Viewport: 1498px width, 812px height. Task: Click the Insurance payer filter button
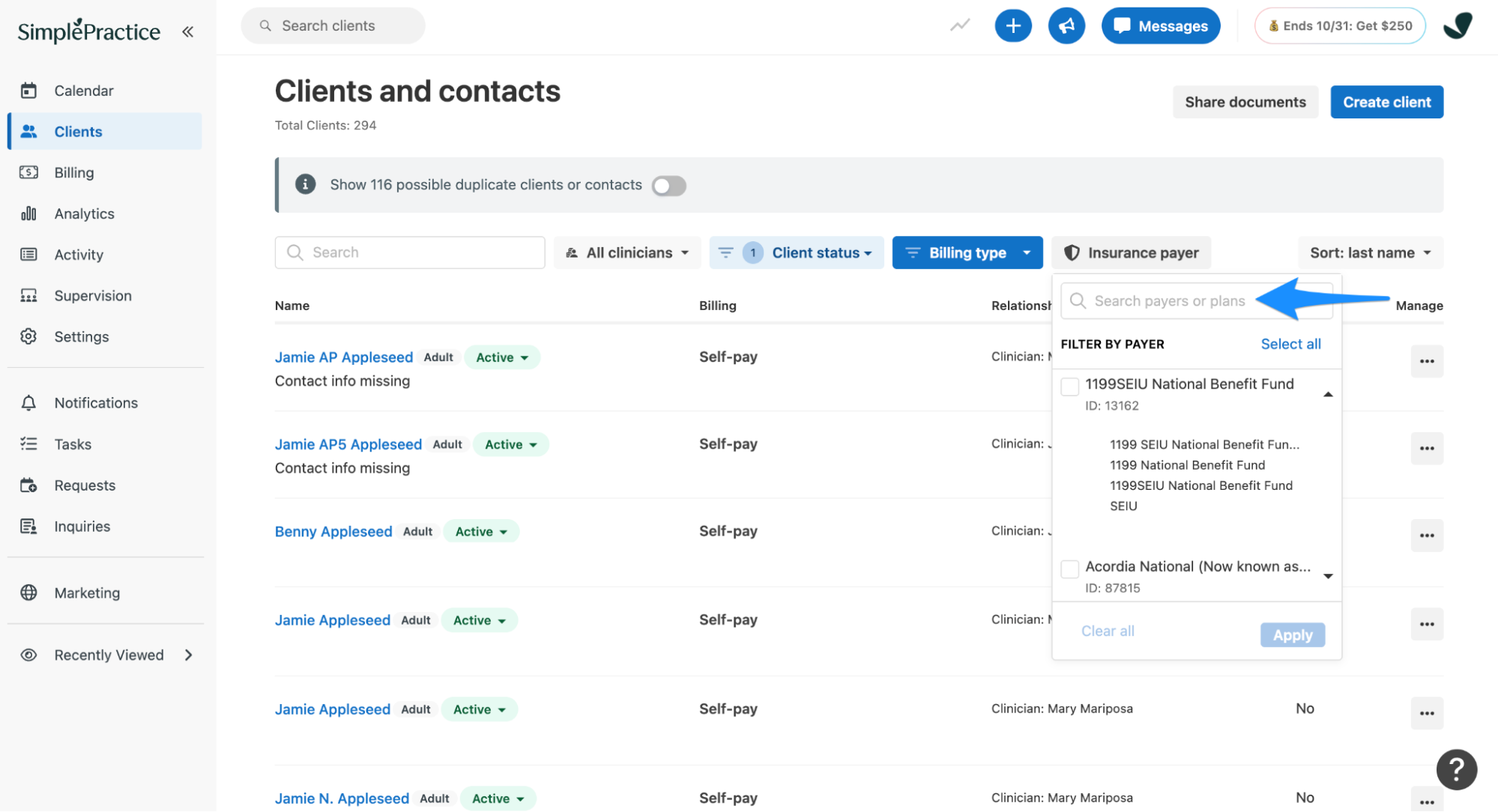click(x=1131, y=253)
